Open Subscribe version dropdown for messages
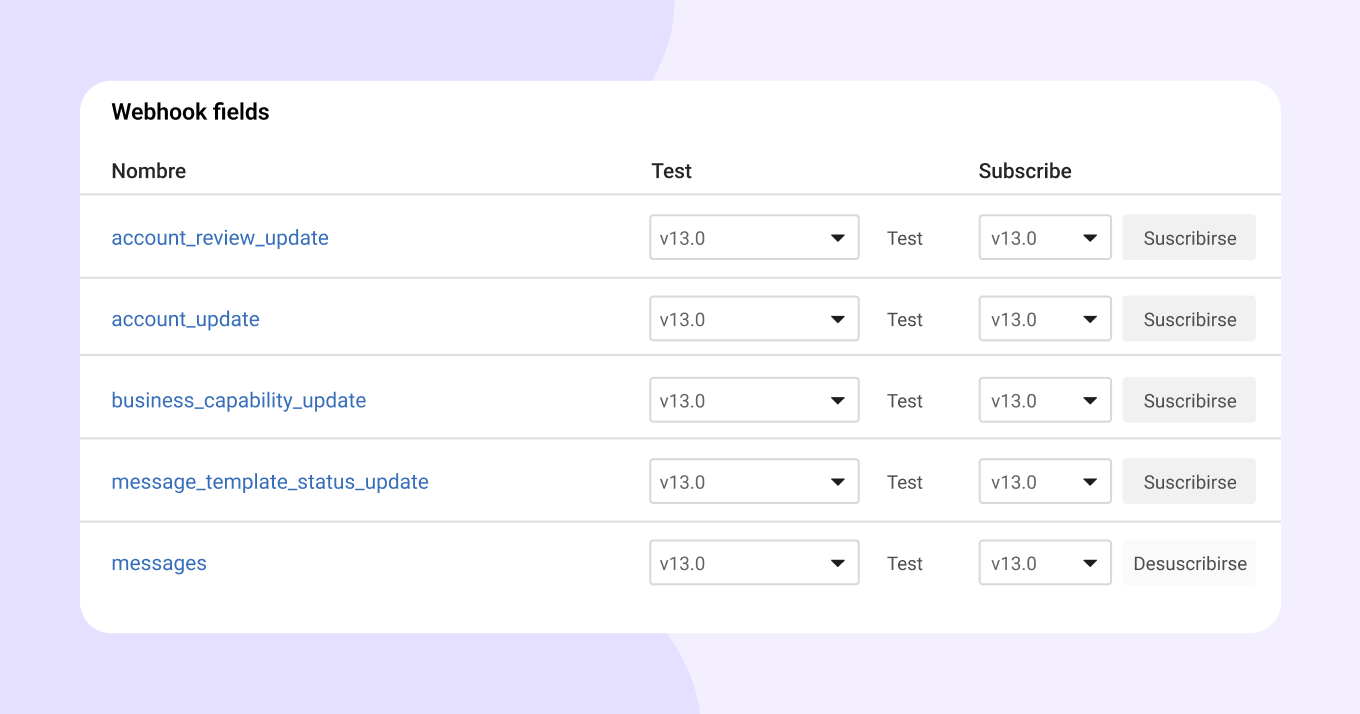This screenshot has width=1360, height=714. tap(1044, 563)
